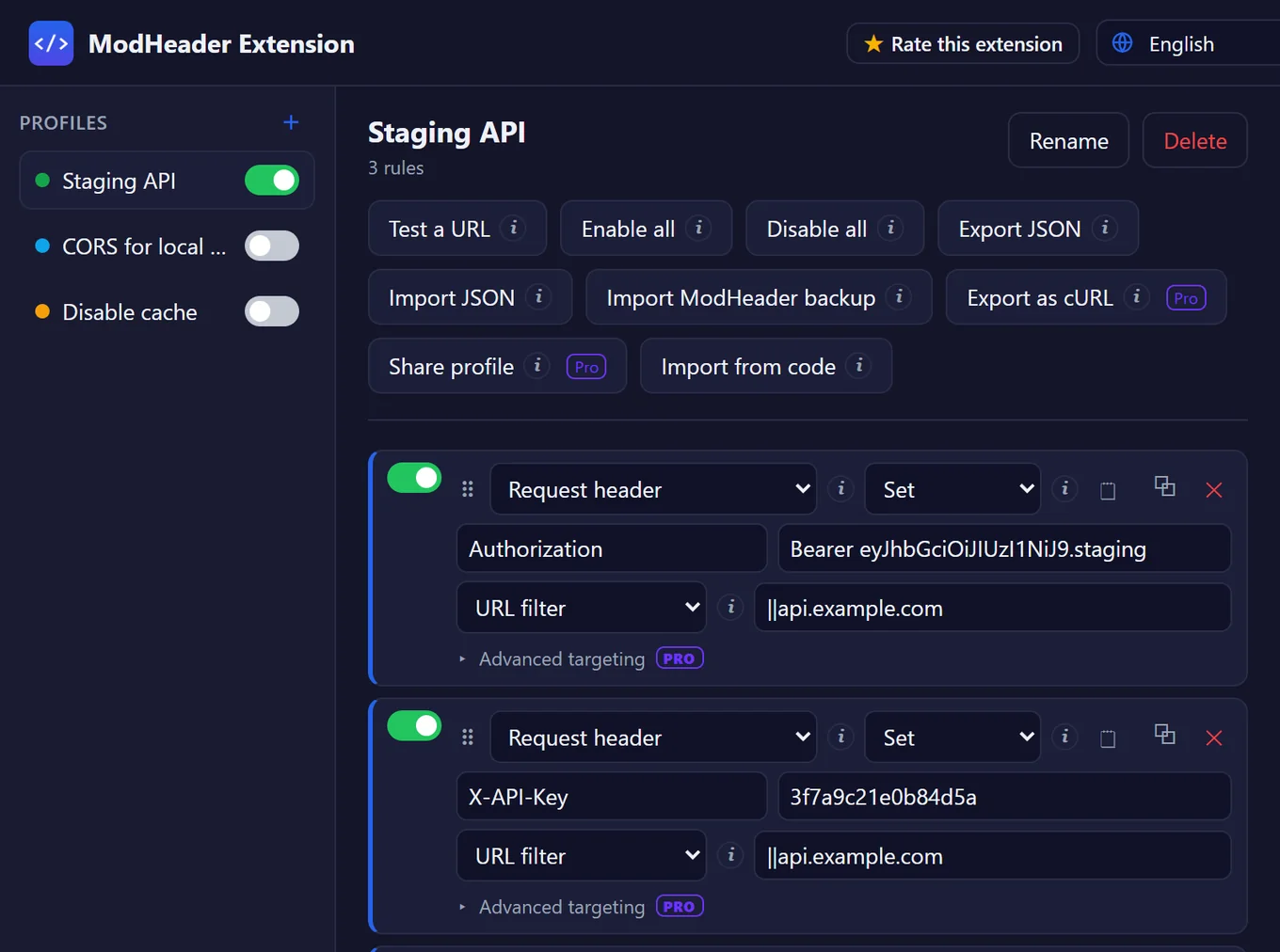
Task: Click info icon next to Authorization header type
Action: click(841, 488)
